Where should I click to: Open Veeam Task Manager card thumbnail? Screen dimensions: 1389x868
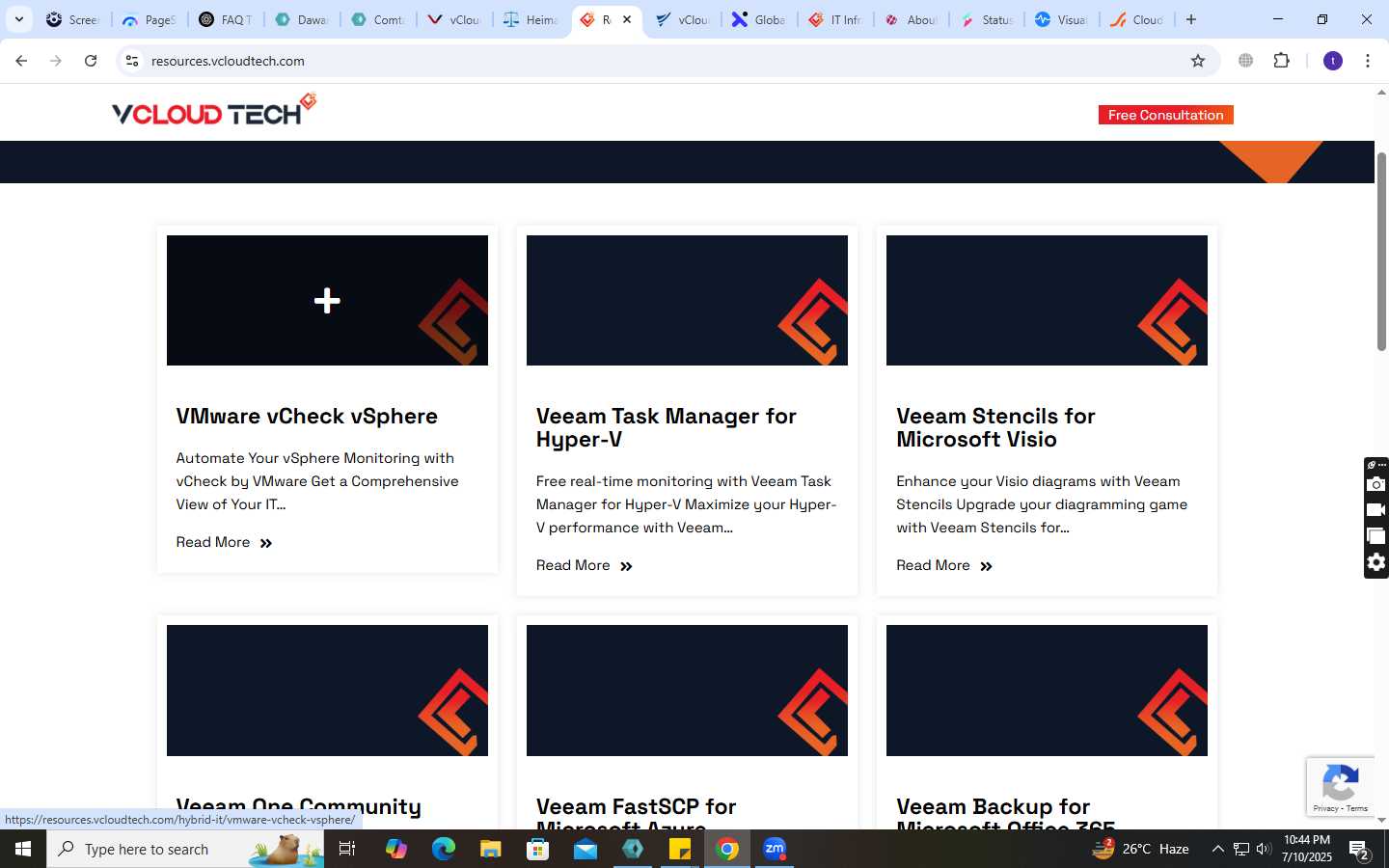tap(687, 300)
